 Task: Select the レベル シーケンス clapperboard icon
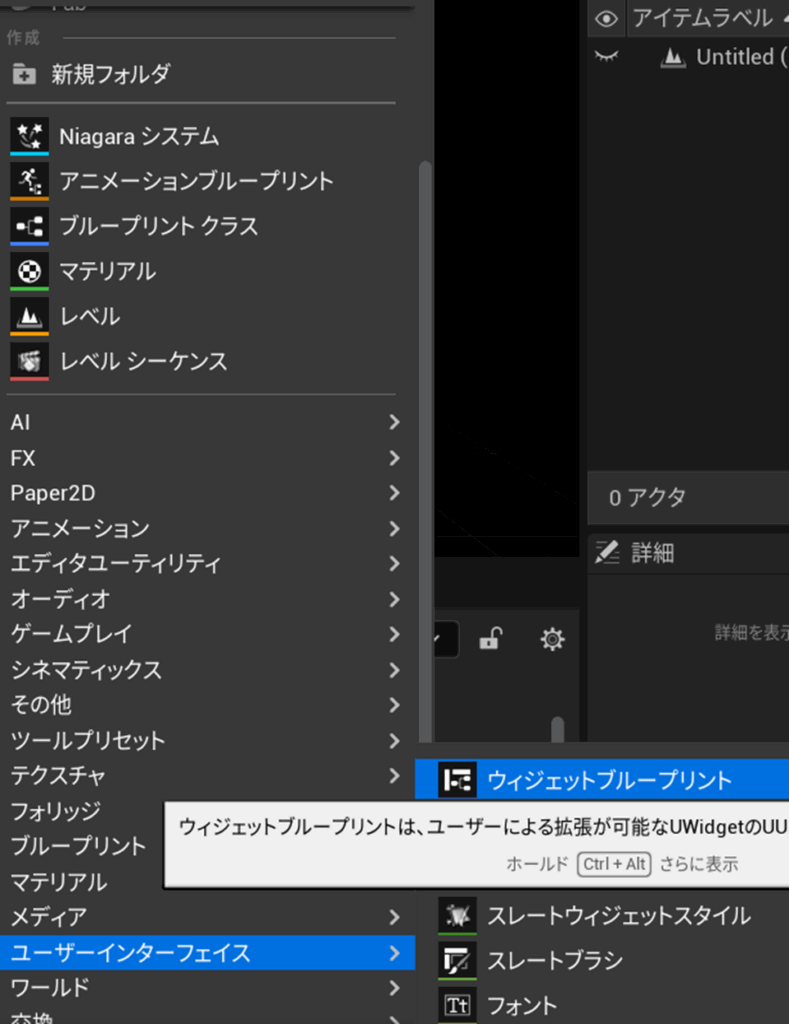(x=29, y=361)
